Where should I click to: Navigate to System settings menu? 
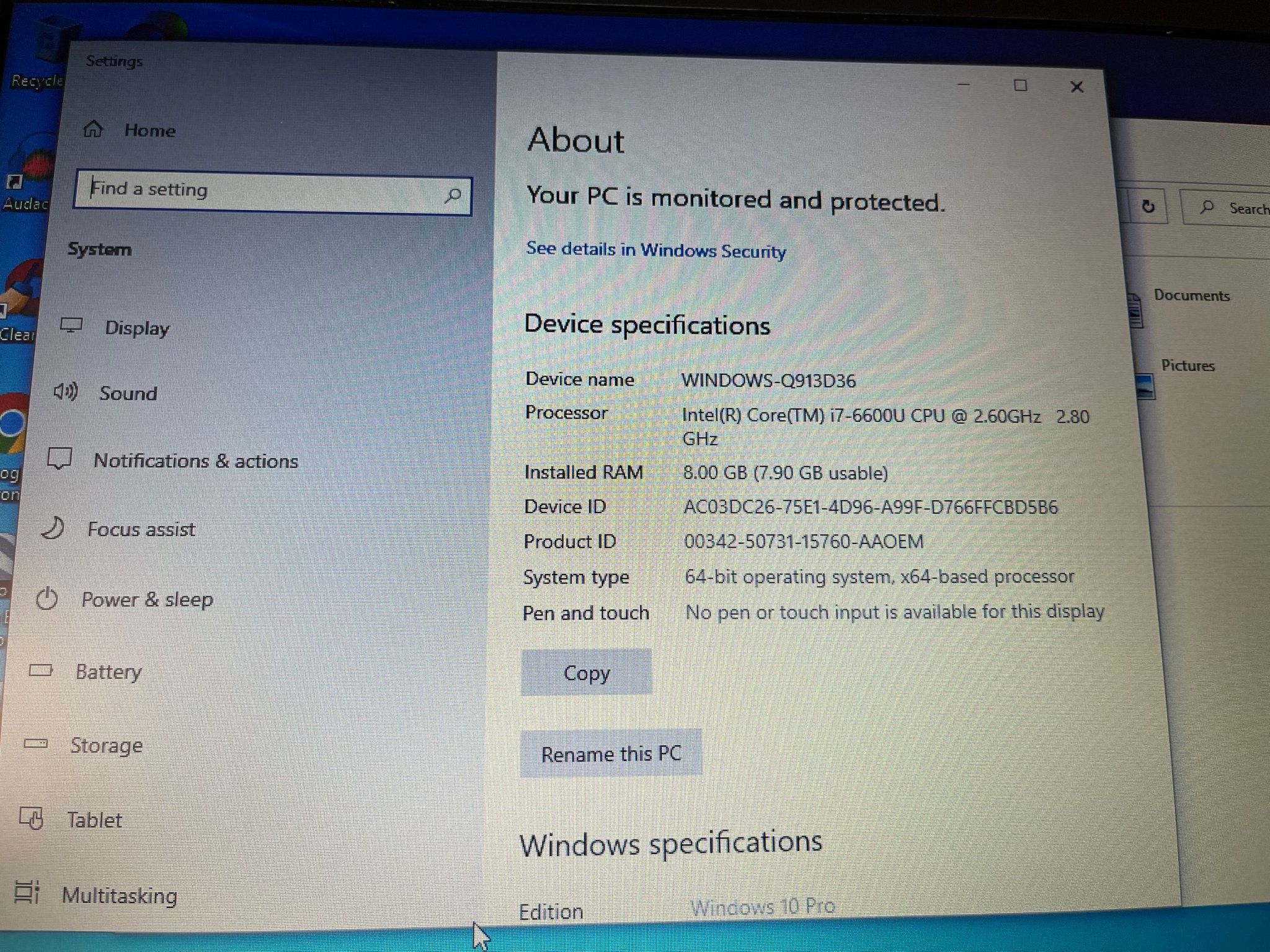point(101,250)
